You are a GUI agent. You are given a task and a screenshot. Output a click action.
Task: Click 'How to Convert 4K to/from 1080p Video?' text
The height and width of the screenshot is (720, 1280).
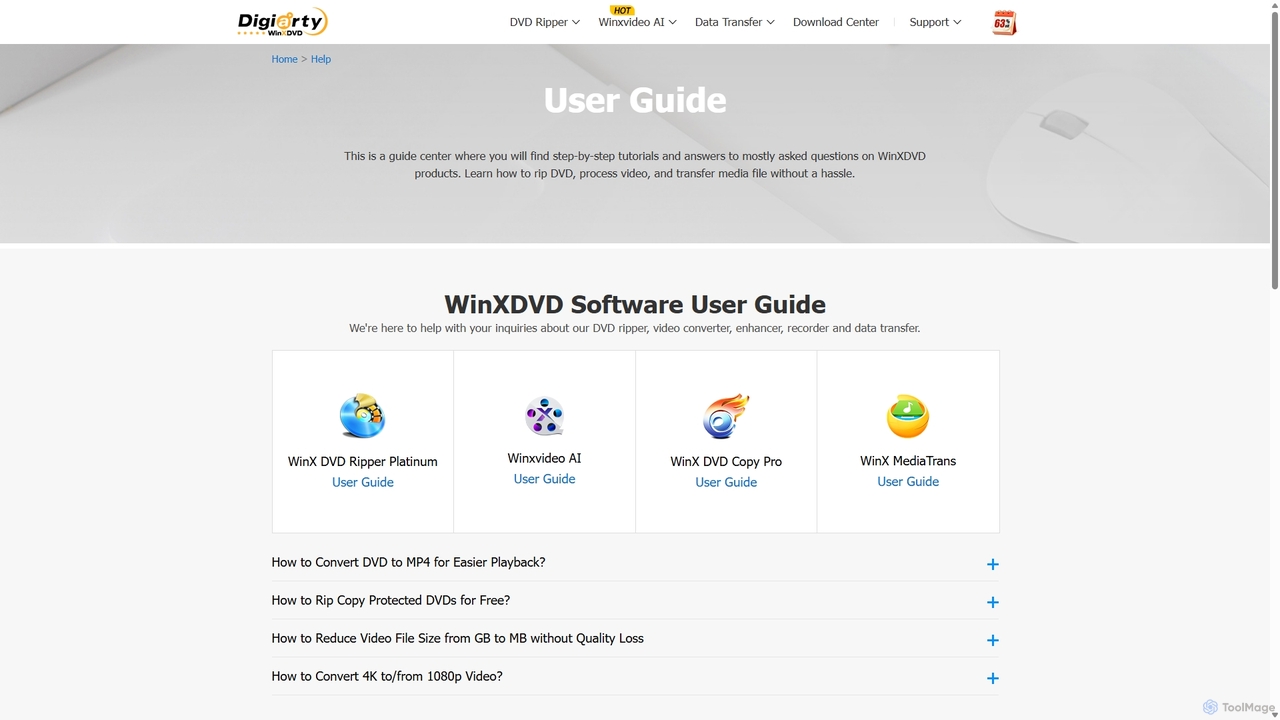pyautogui.click(x=387, y=676)
